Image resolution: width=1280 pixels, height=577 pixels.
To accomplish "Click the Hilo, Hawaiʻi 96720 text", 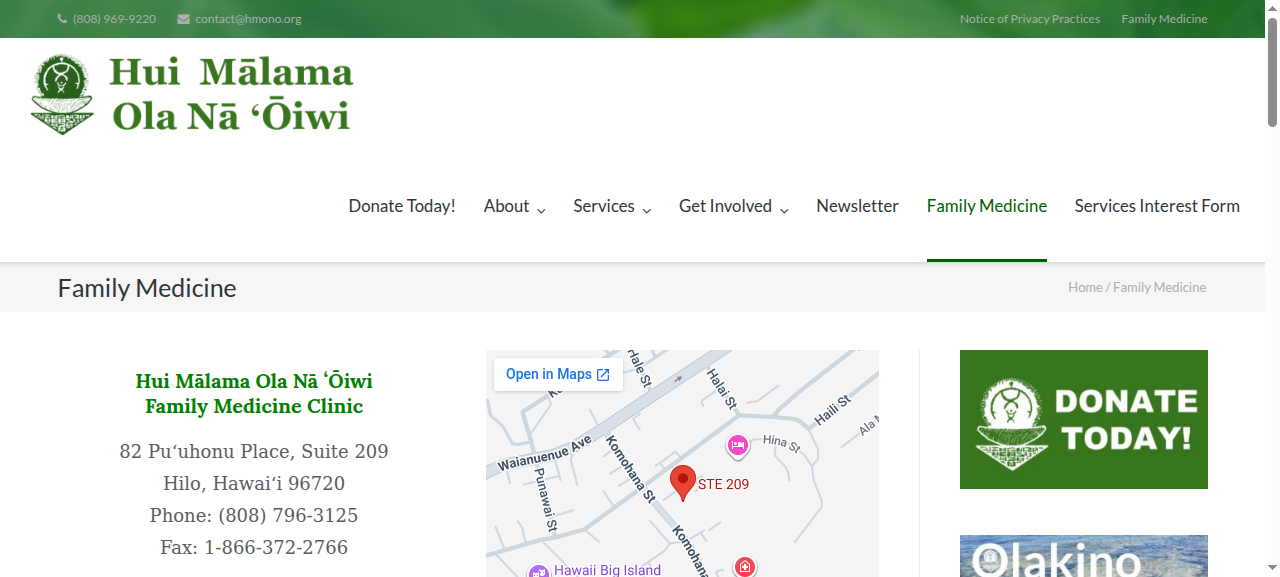I will (254, 484).
